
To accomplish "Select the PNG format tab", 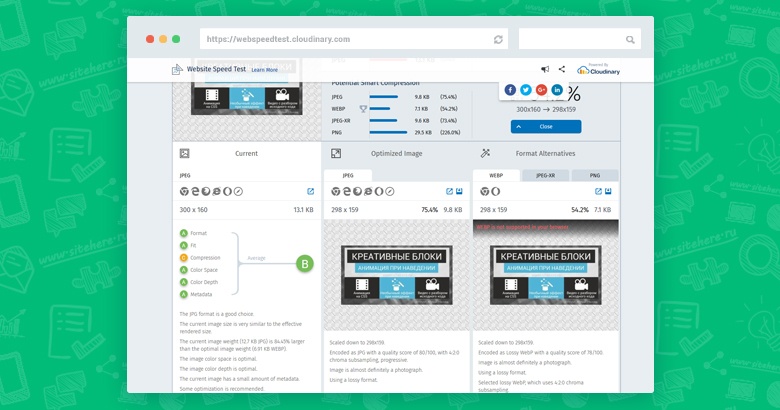I will tap(594, 175).
